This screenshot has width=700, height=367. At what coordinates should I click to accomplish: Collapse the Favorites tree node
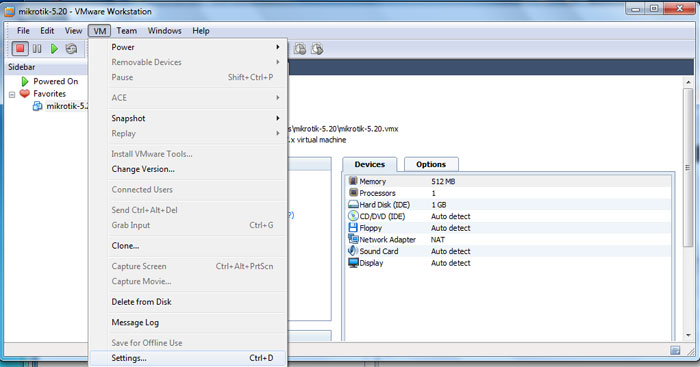pos(12,94)
